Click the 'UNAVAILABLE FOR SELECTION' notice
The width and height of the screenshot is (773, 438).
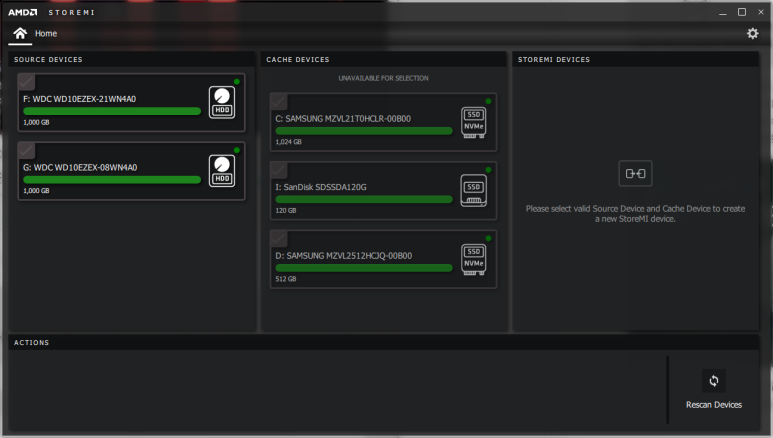(384, 78)
